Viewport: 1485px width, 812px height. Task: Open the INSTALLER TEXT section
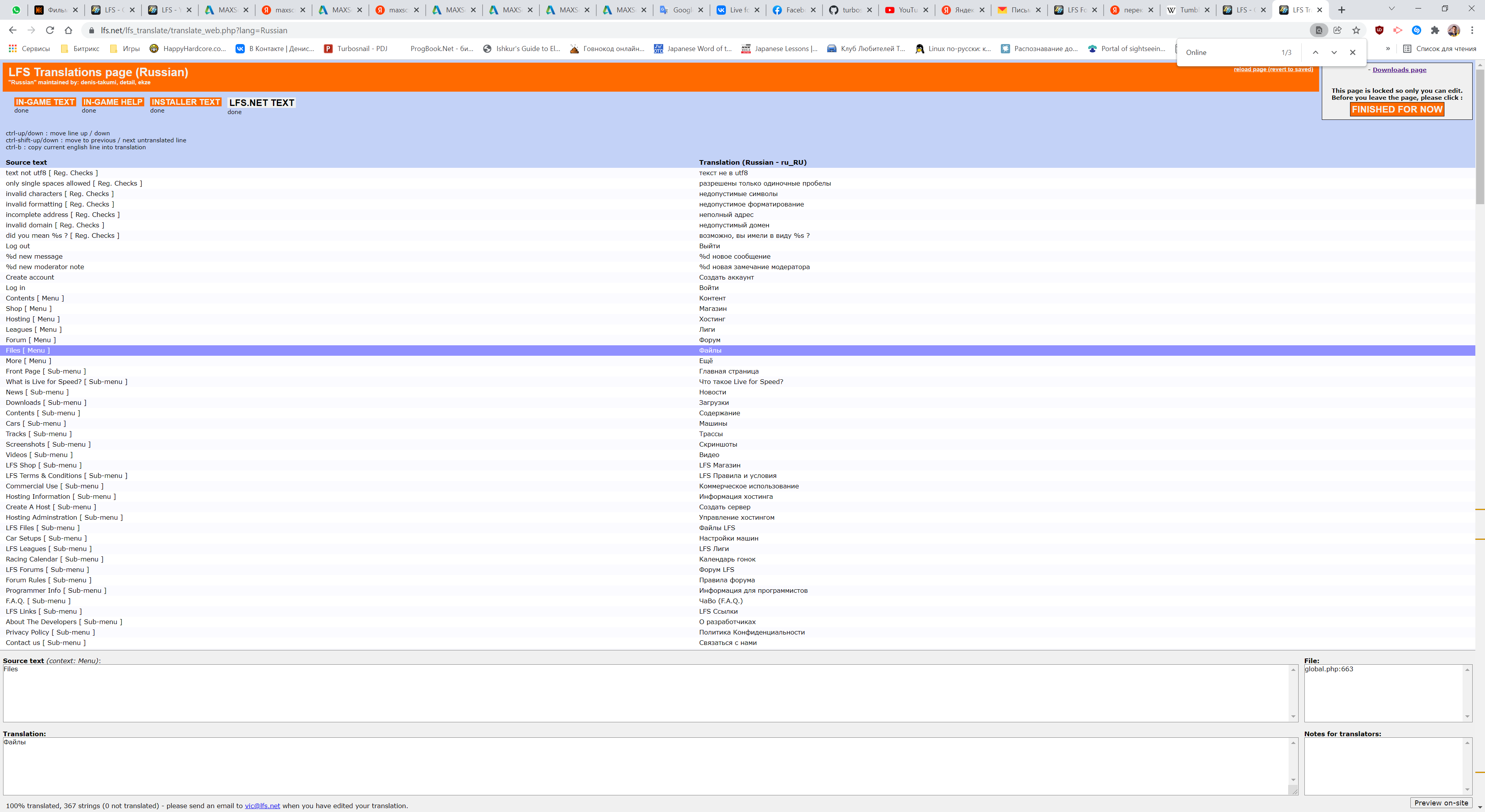click(x=185, y=102)
